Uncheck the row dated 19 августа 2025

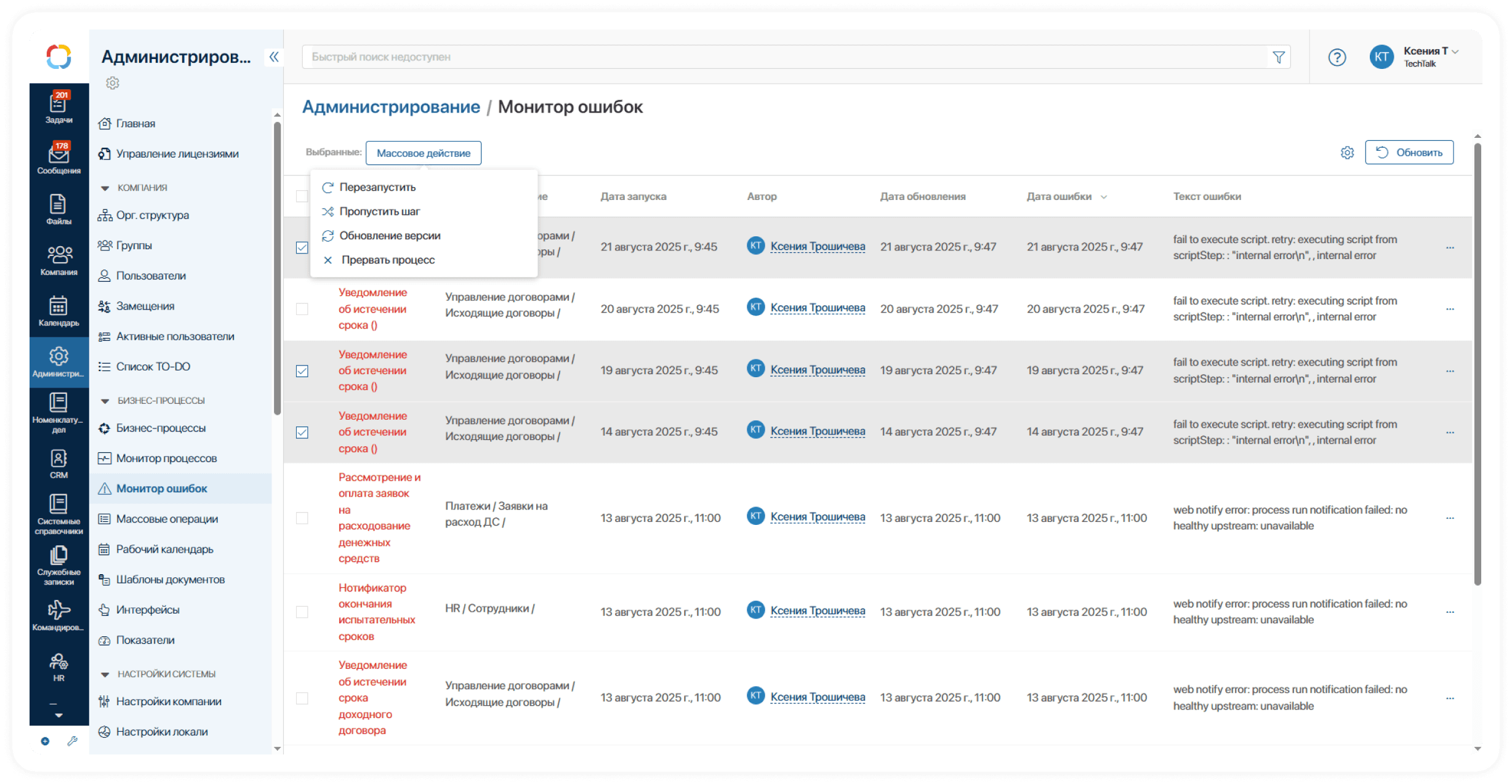[302, 371]
